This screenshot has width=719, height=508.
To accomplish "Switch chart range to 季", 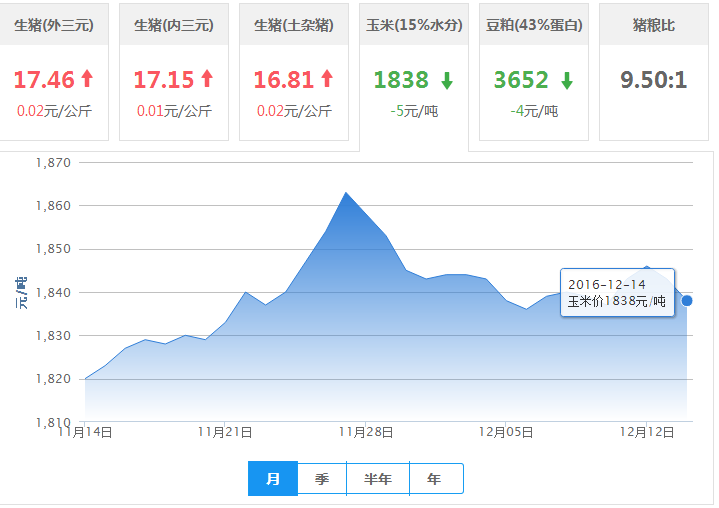I will [x=322, y=479].
